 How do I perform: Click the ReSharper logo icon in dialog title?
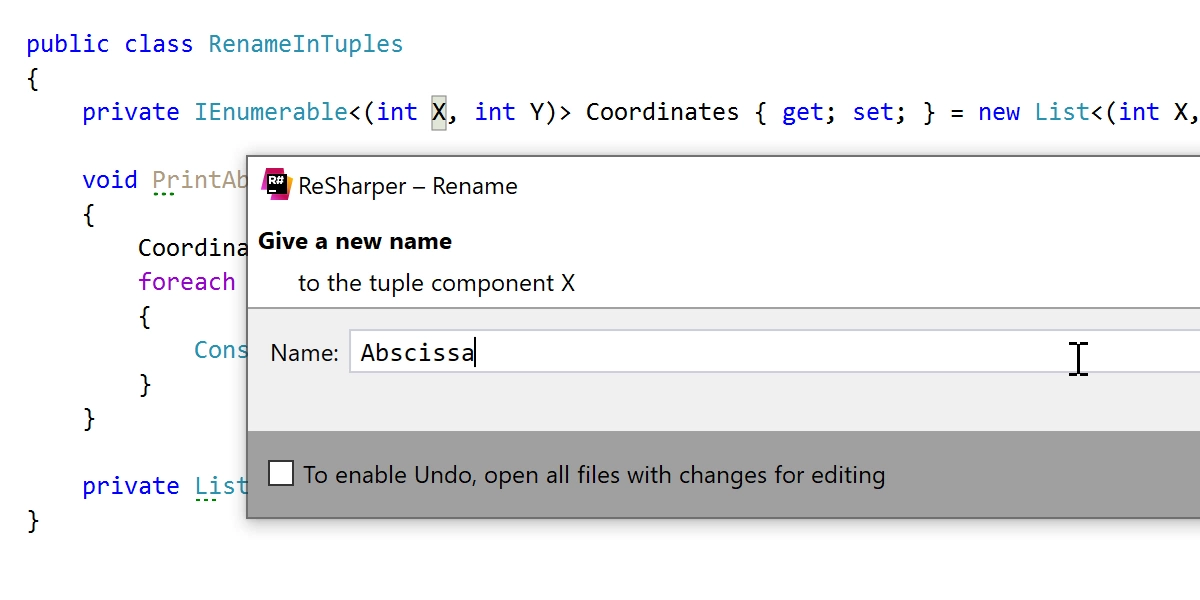(x=275, y=185)
